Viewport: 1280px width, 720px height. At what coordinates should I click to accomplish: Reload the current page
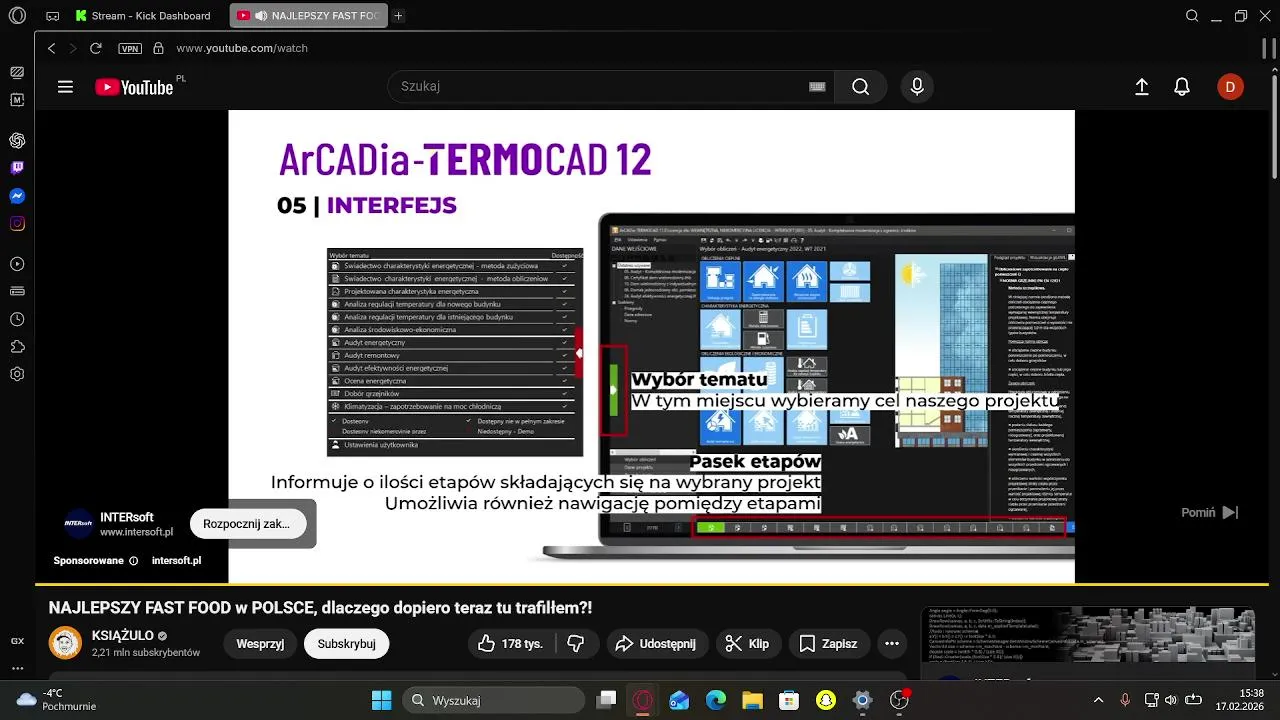96,48
